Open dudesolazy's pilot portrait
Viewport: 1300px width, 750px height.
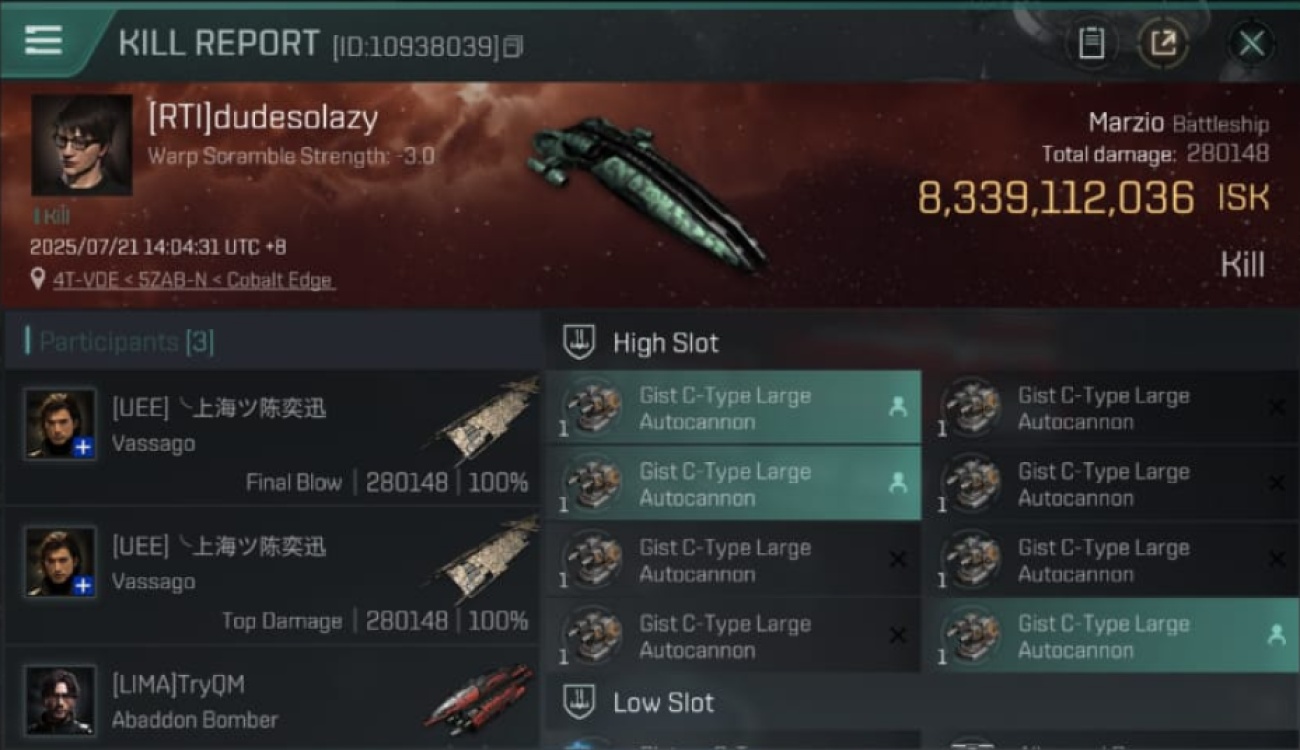point(82,145)
